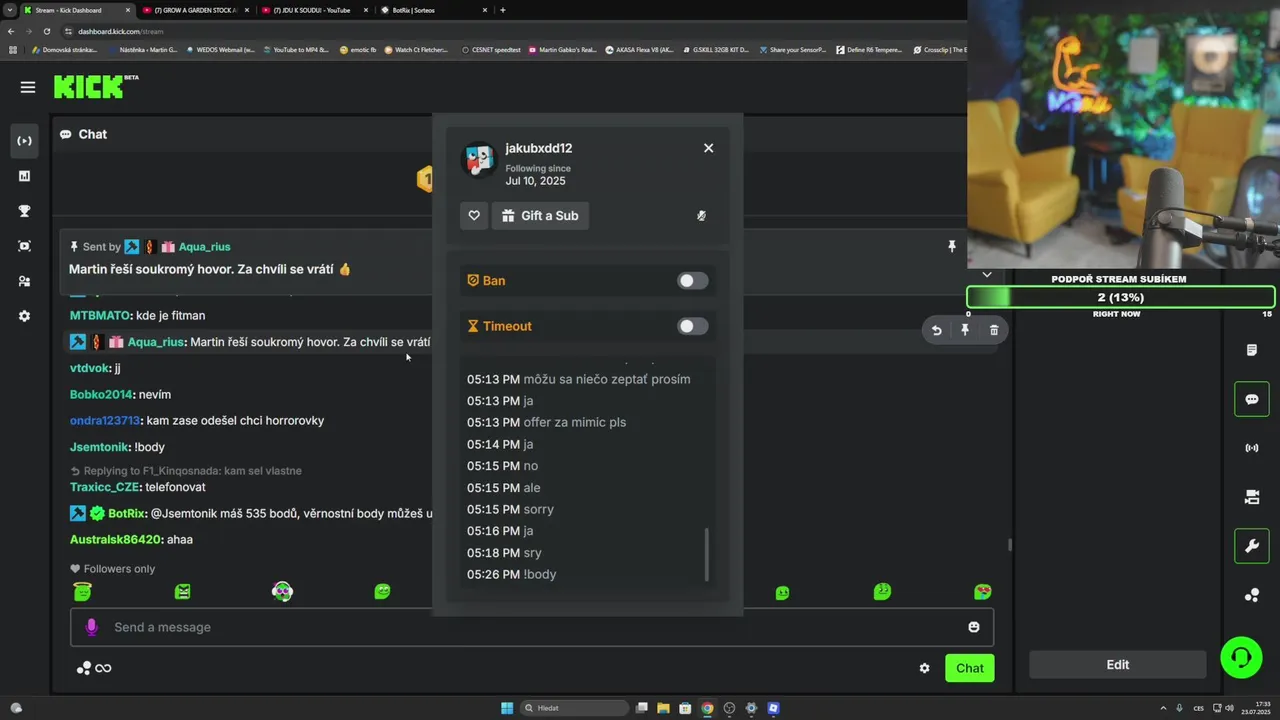Open File Explorer from taskbar

pos(663,708)
